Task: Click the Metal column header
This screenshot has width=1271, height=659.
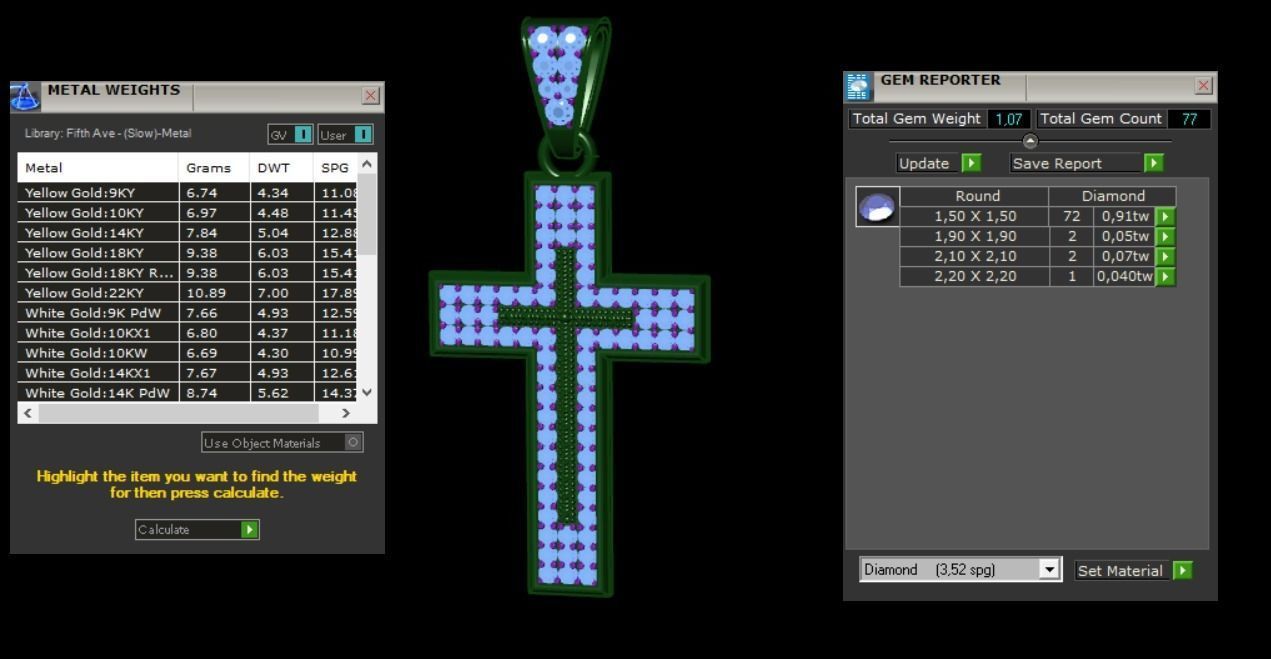Action: pos(98,168)
